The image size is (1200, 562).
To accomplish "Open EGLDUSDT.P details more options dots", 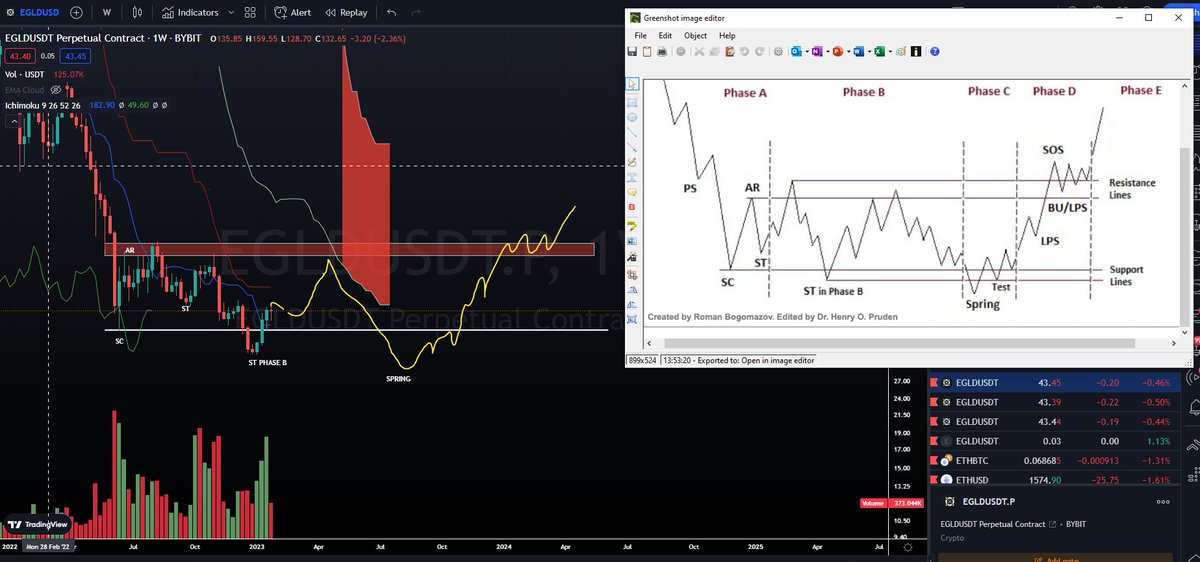I will [x=1162, y=502].
